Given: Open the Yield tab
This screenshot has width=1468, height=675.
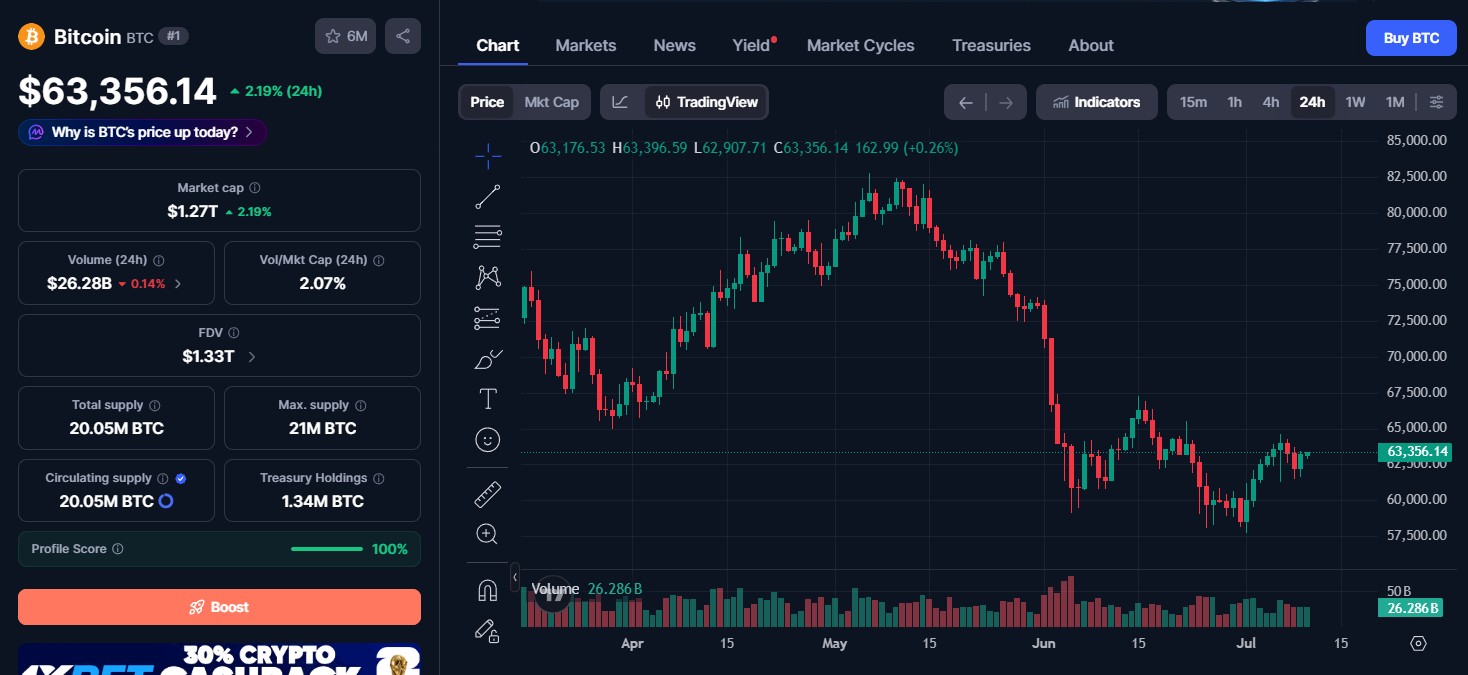Looking at the screenshot, I should [752, 45].
